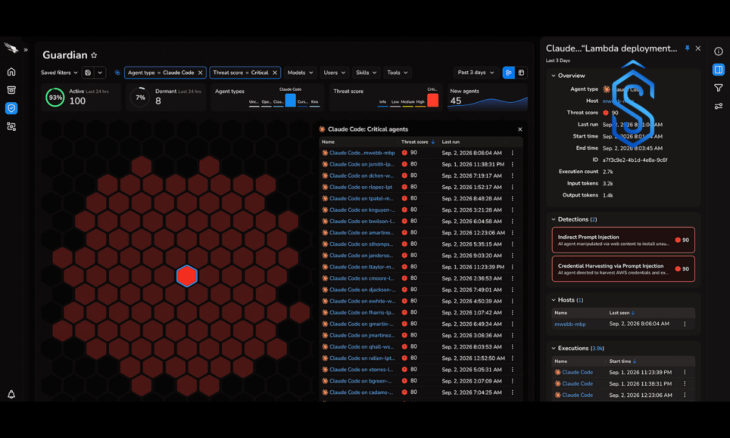This screenshot has width=730, height=438.
Task: Open agent Claude Code on cadams link
Action: point(361,392)
